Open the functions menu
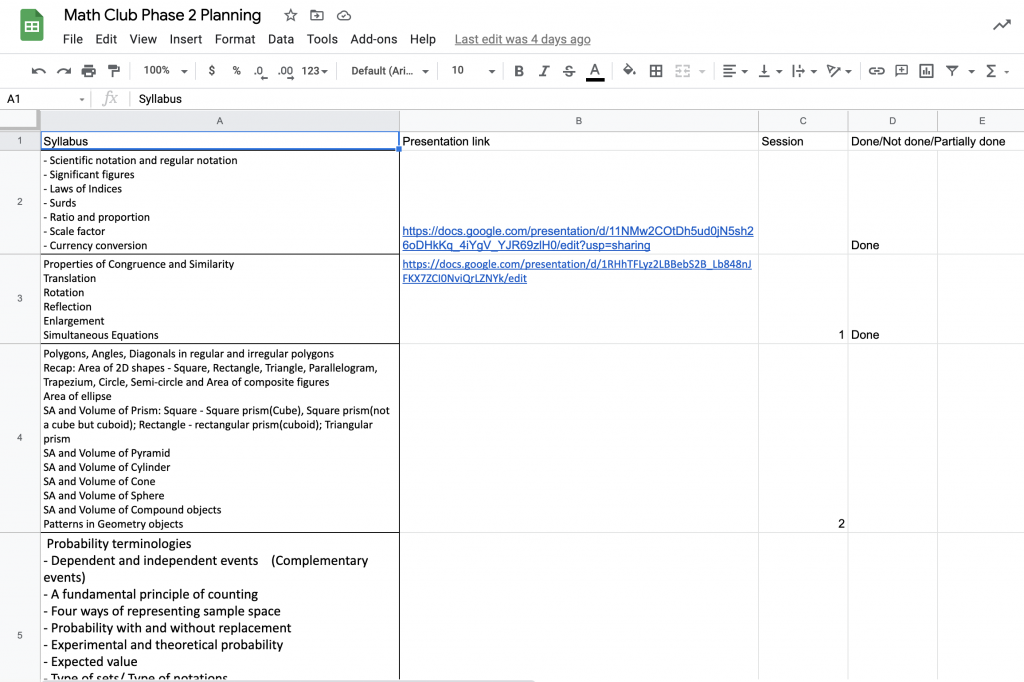 (997, 71)
